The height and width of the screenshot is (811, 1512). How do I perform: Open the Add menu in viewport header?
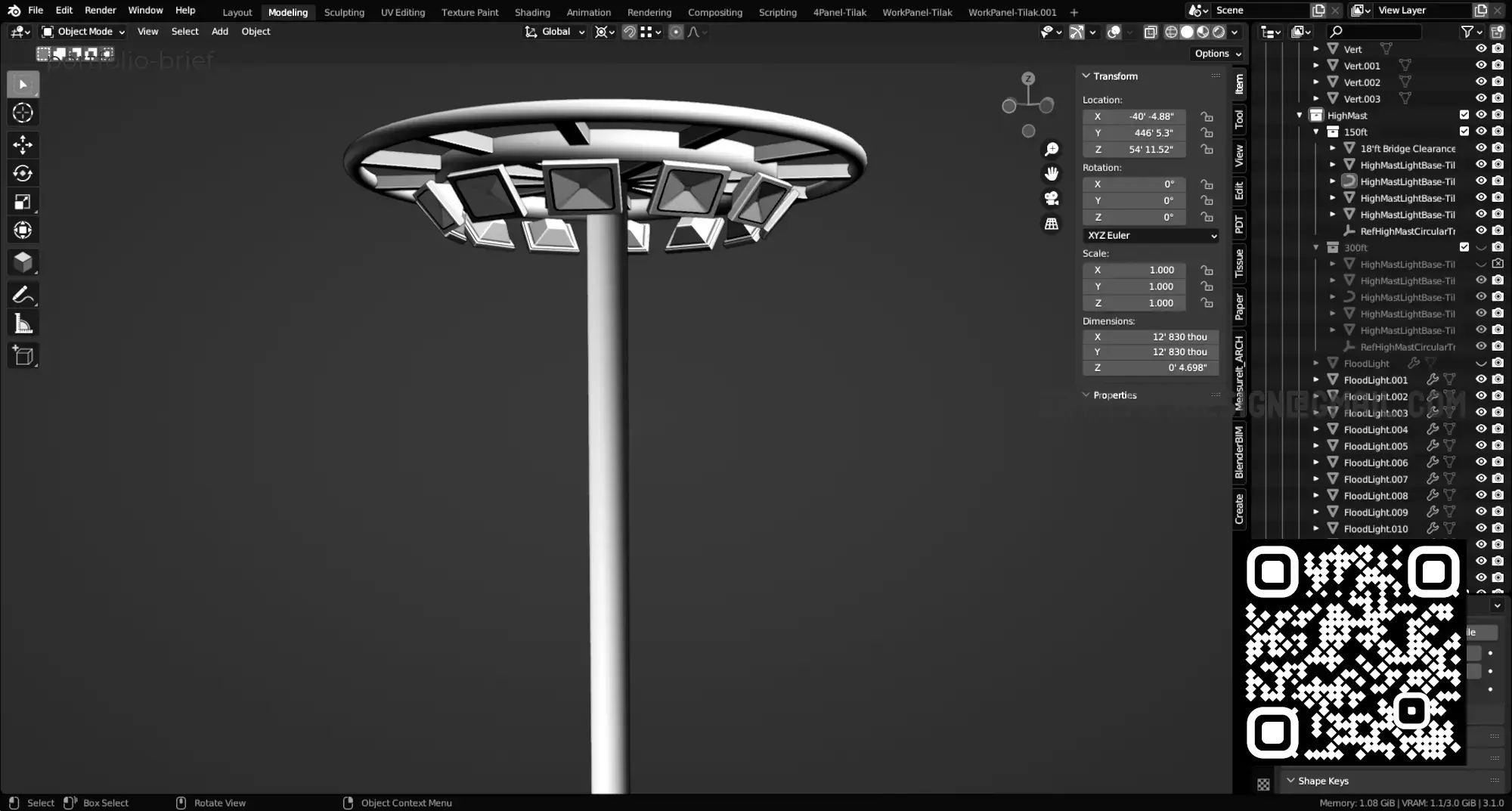(219, 32)
